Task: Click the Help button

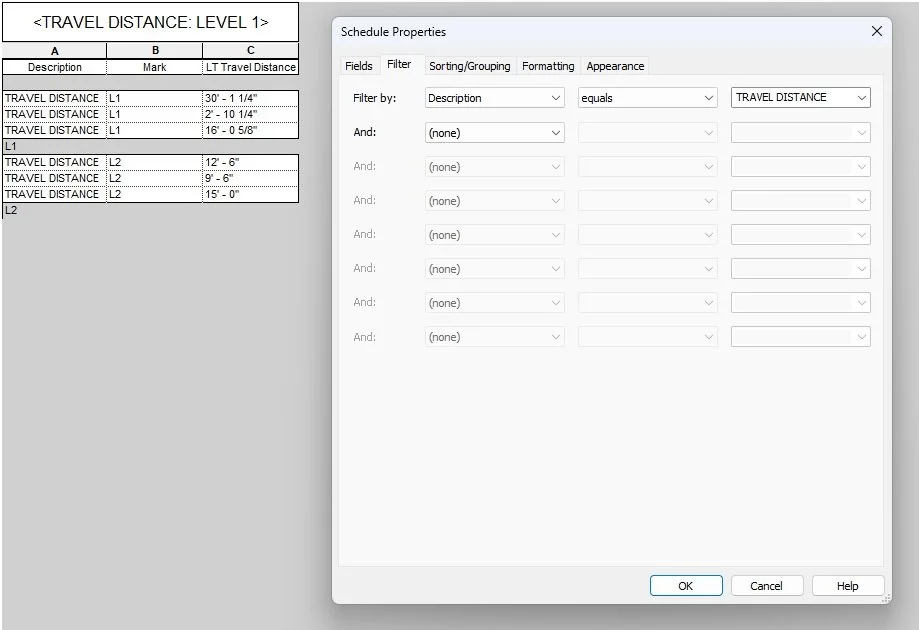Action: 847,585
